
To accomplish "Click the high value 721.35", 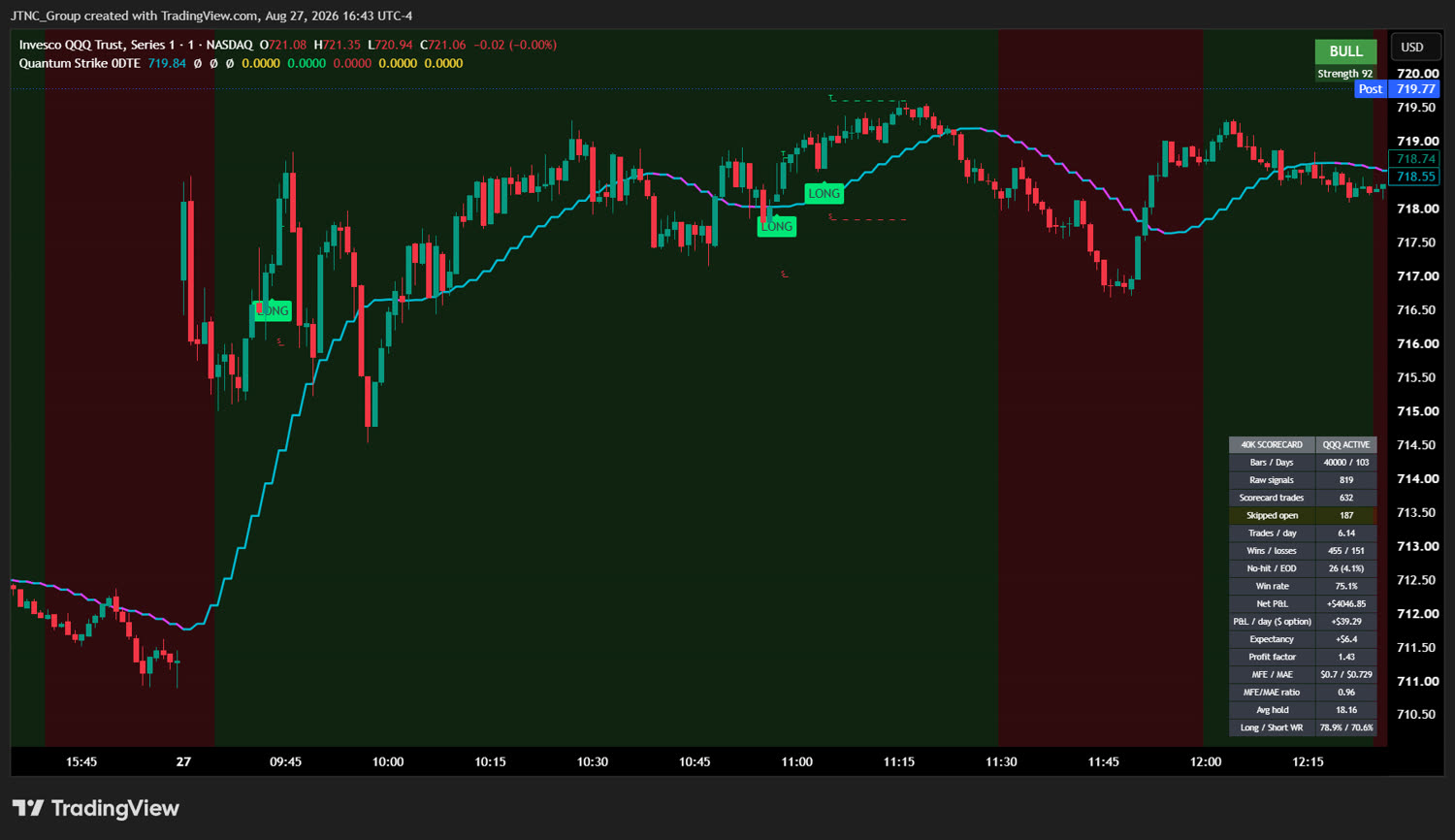I will 341,45.
